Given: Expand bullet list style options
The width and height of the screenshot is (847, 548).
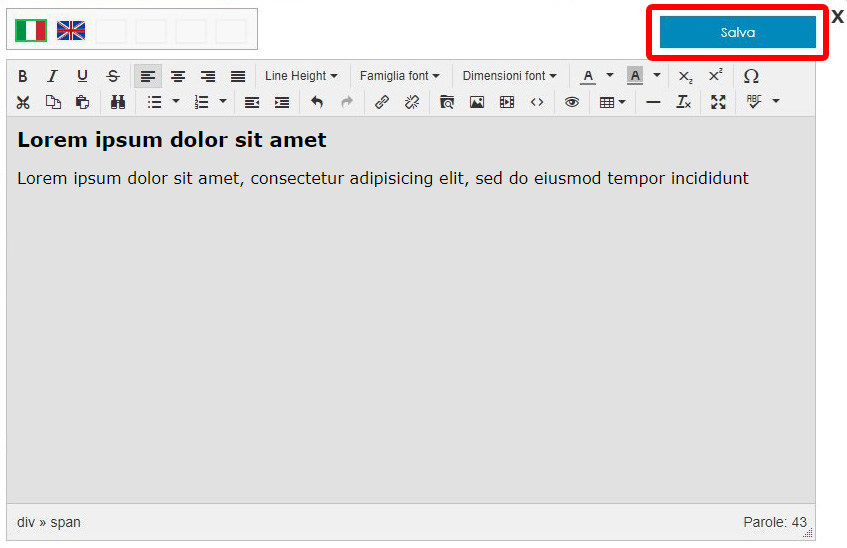Looking at the screenshot, I should point(176,101).
